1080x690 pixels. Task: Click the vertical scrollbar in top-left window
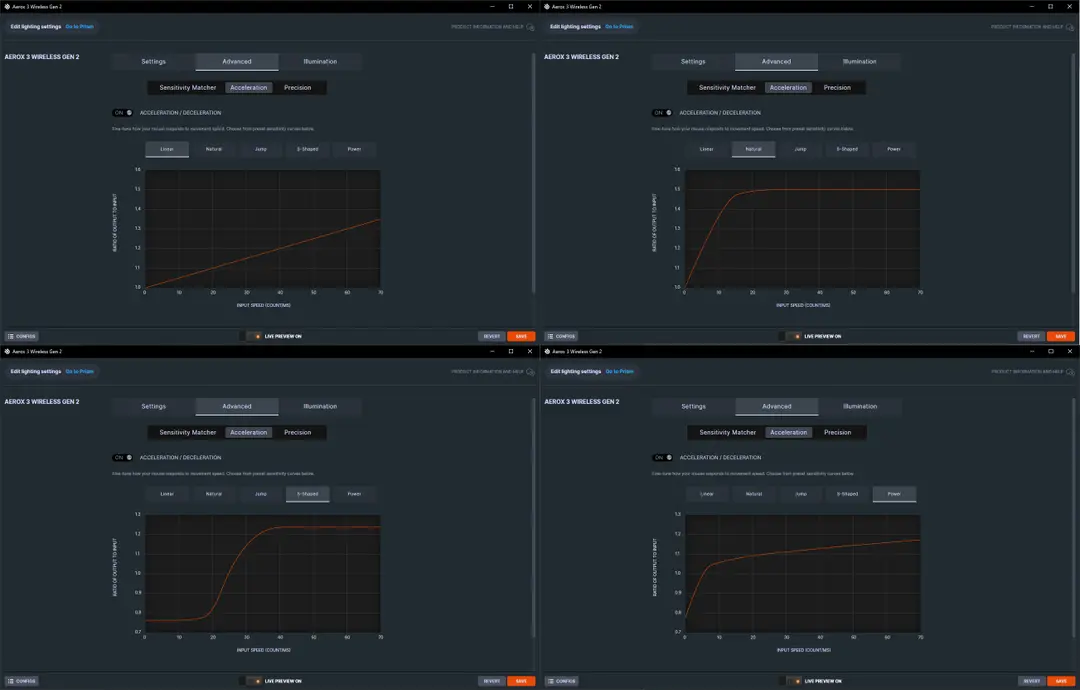(x=534, y=174)
